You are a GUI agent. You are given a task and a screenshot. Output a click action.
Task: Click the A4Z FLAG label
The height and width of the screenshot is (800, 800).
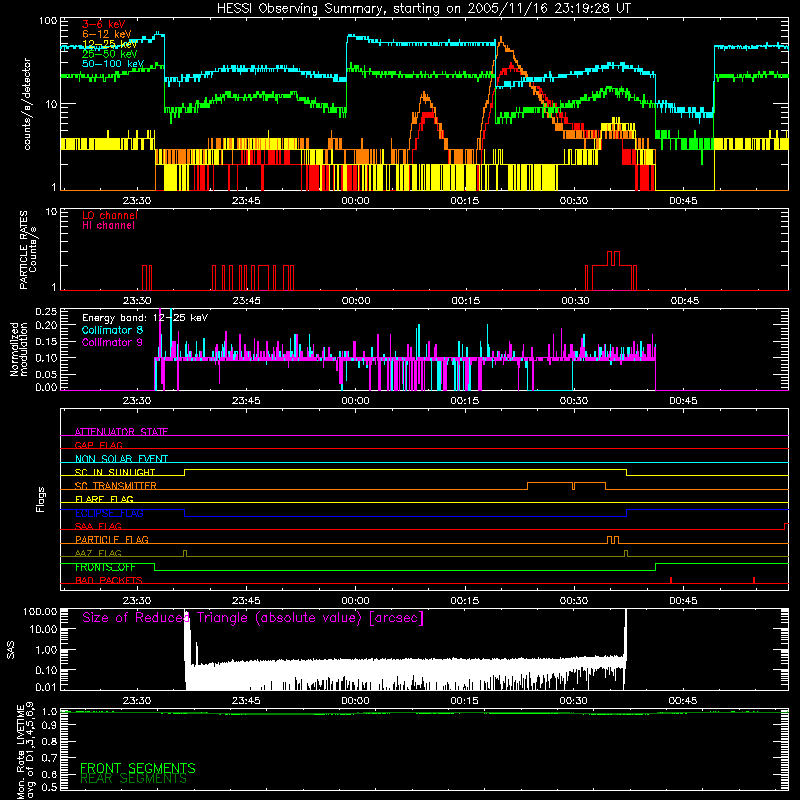pyautogui.click(x=98, y=553)
